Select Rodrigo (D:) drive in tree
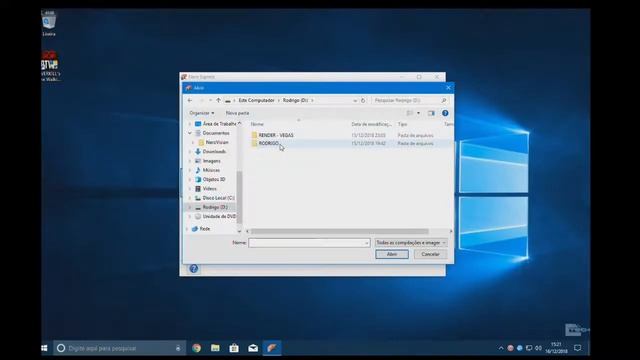This screenshot has height=360, width=640. point(215,207)
